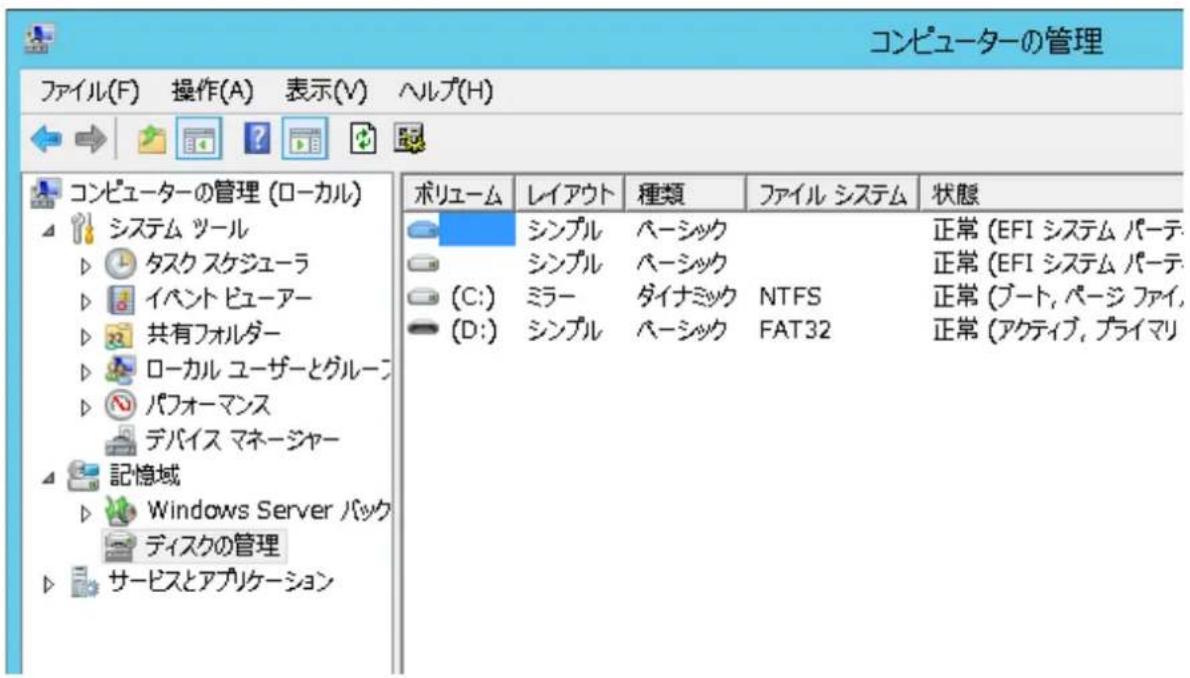Image resolution: width=1190 pixels, height=678 pixels.
Task: Click the ローカル ユーザーとグループ icon
Action: (121, 369)
